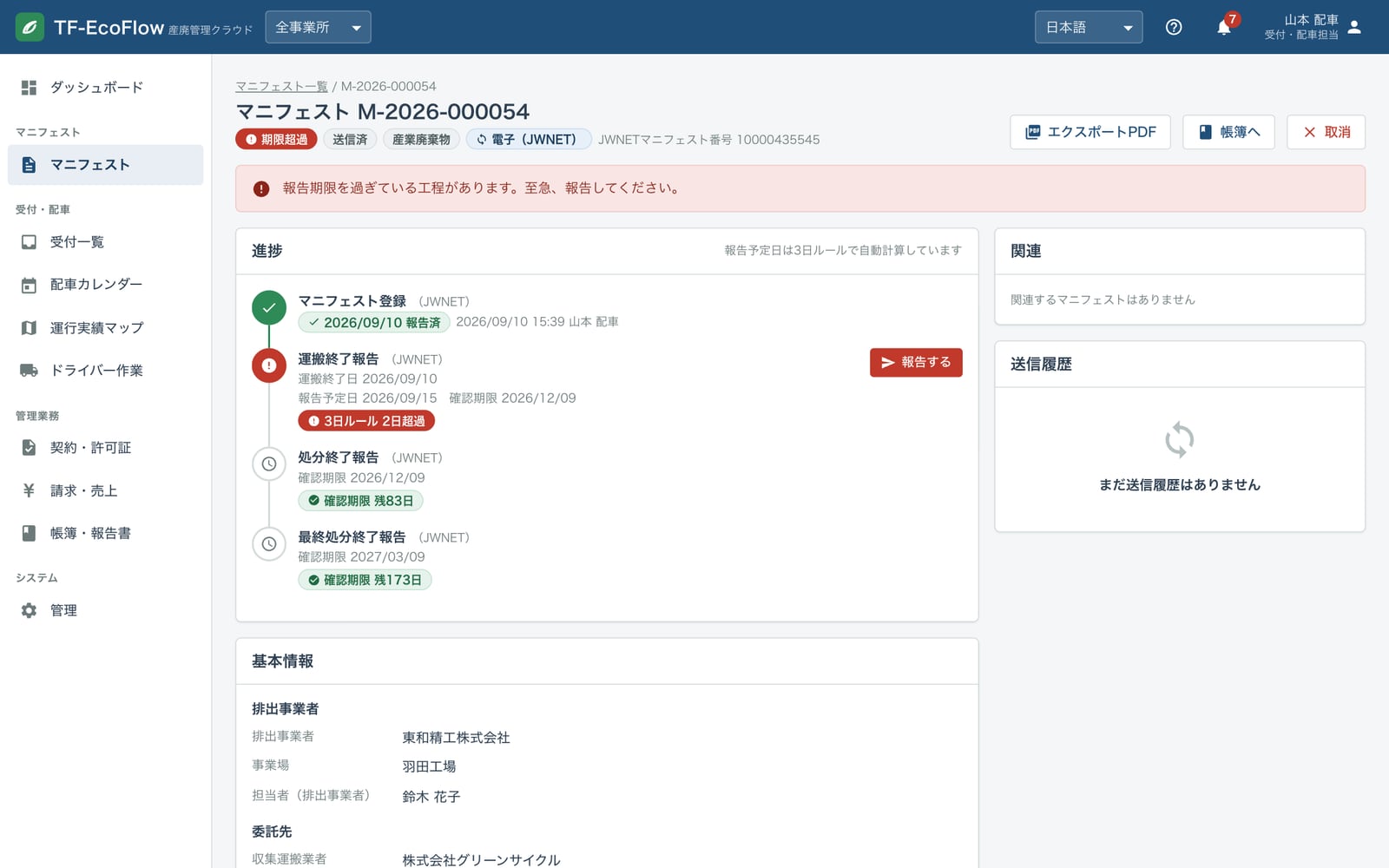Click the 契約・許可証 document icon
The image size is (1389, 868).
(29, 448)
